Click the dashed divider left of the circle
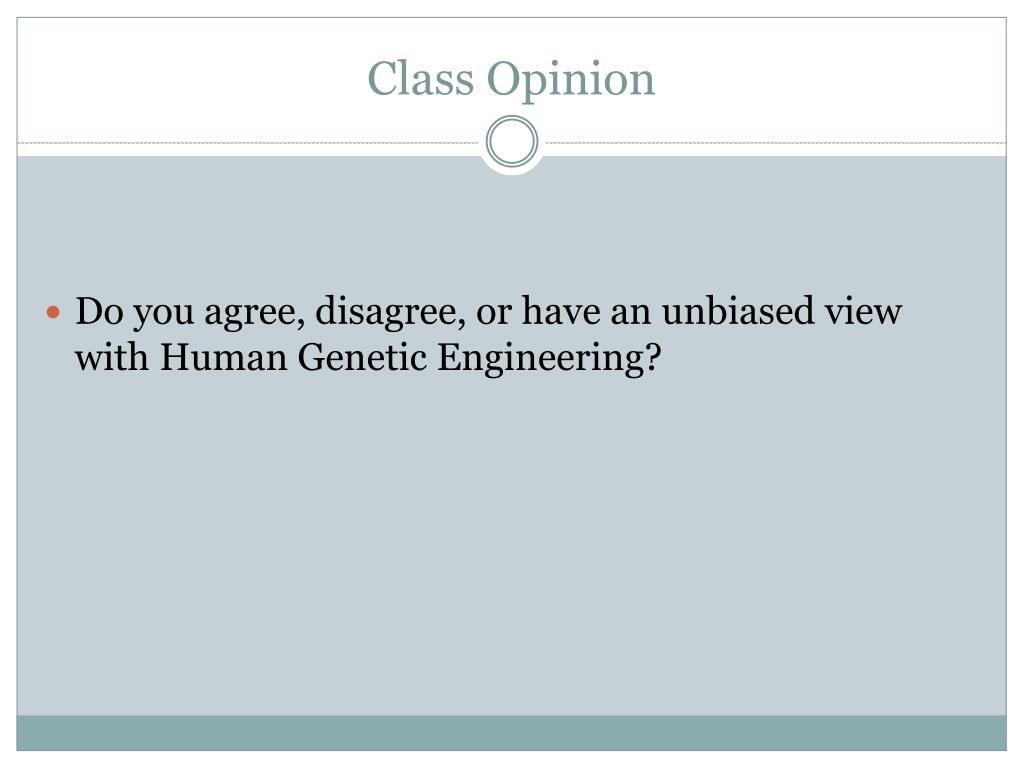 click(249, 142)
